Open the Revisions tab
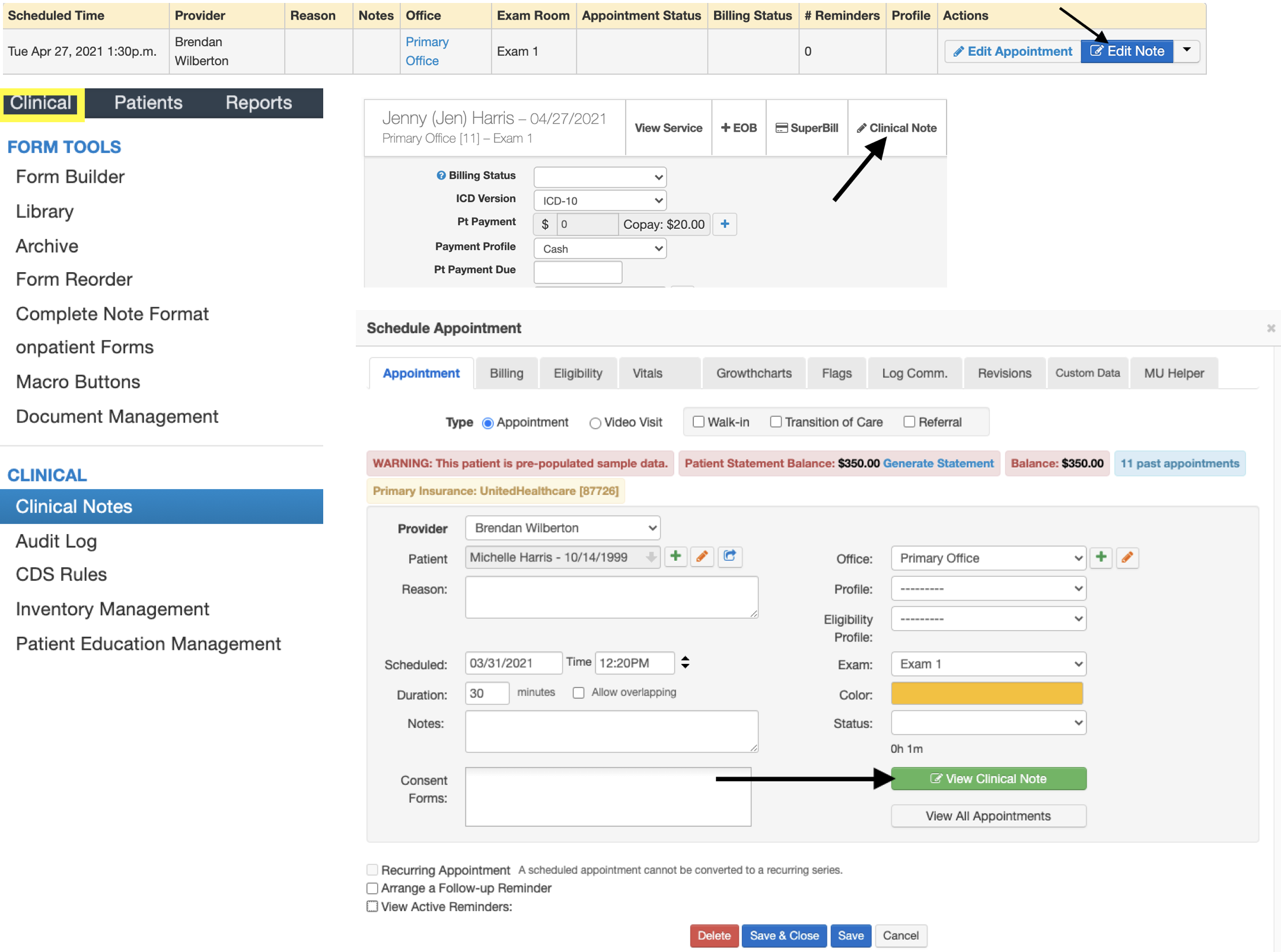 tap(1005, 373)
